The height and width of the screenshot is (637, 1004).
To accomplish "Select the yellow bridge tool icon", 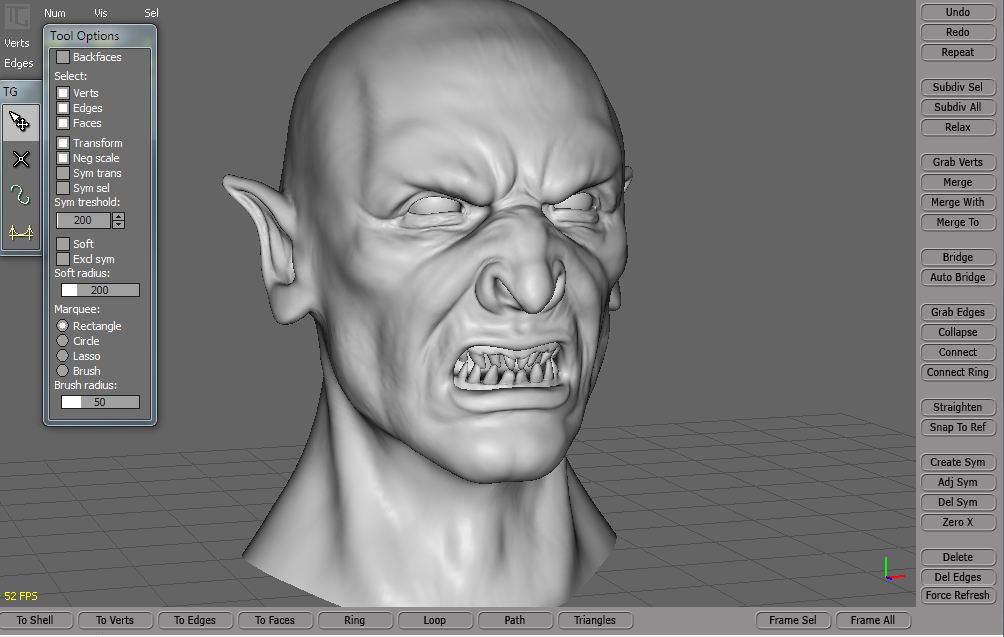I will tap(20, 232).
